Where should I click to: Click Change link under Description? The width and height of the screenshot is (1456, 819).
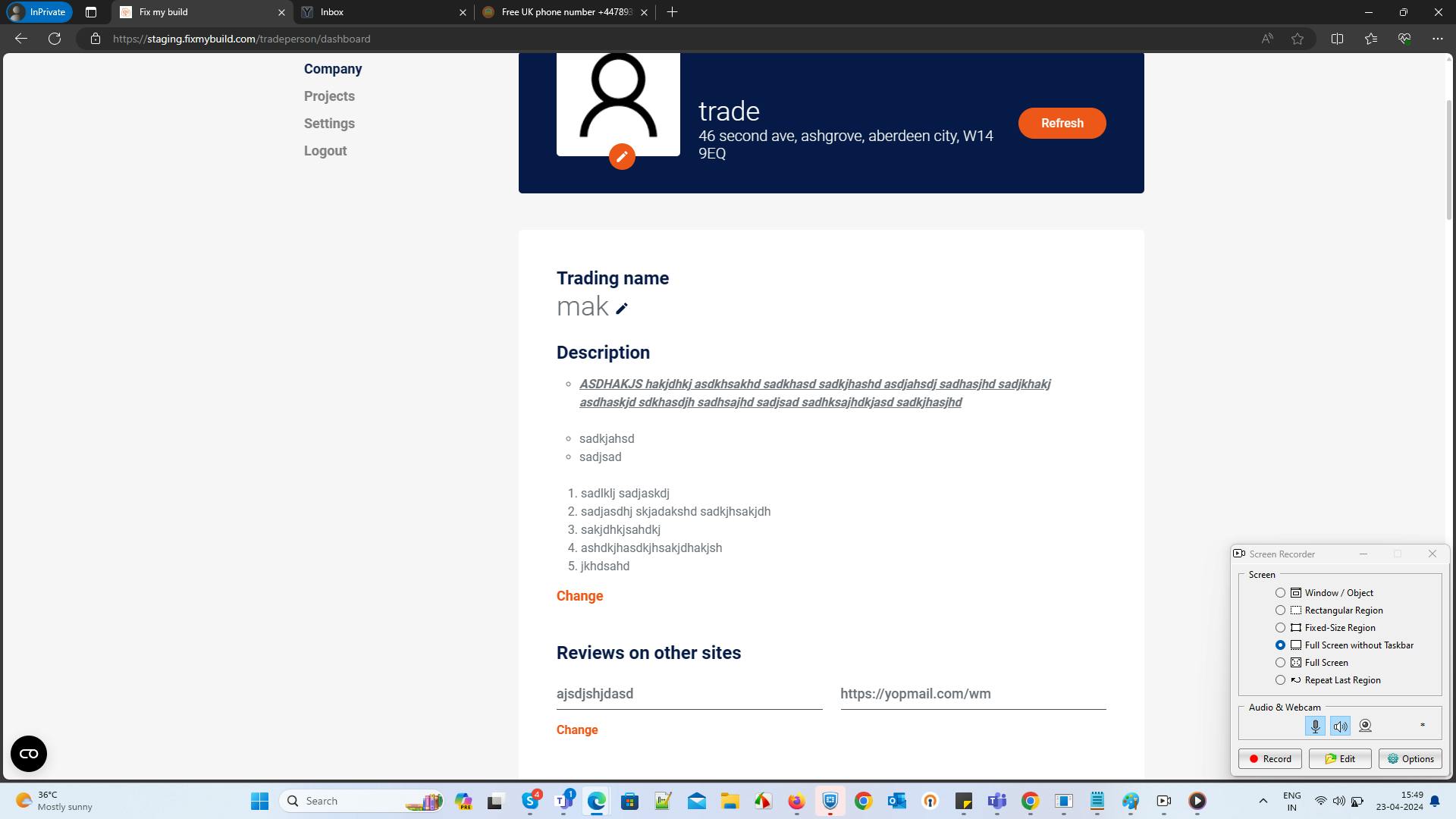click(x=579, y=596)
